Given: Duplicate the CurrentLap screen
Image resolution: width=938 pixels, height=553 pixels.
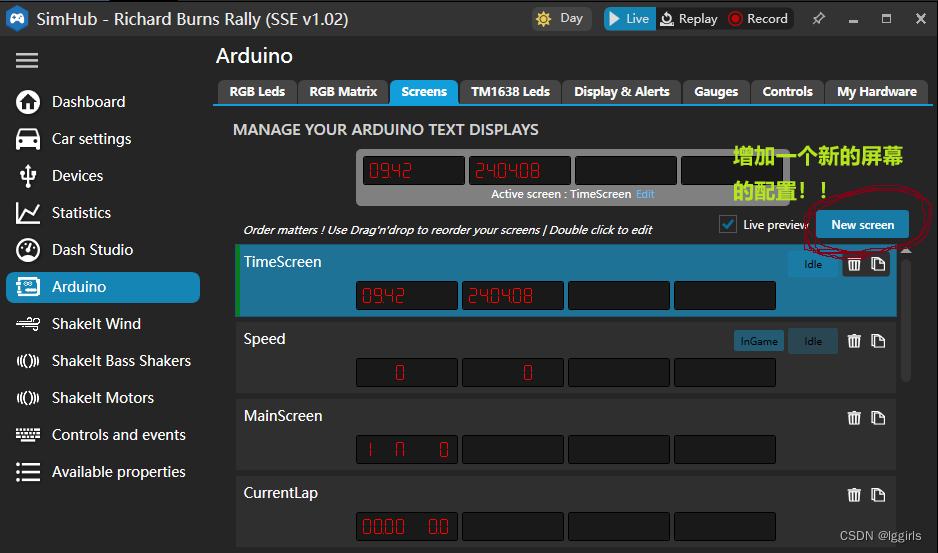Looking at the screenshot, I should pyautogui.click(x=878, y=495).
